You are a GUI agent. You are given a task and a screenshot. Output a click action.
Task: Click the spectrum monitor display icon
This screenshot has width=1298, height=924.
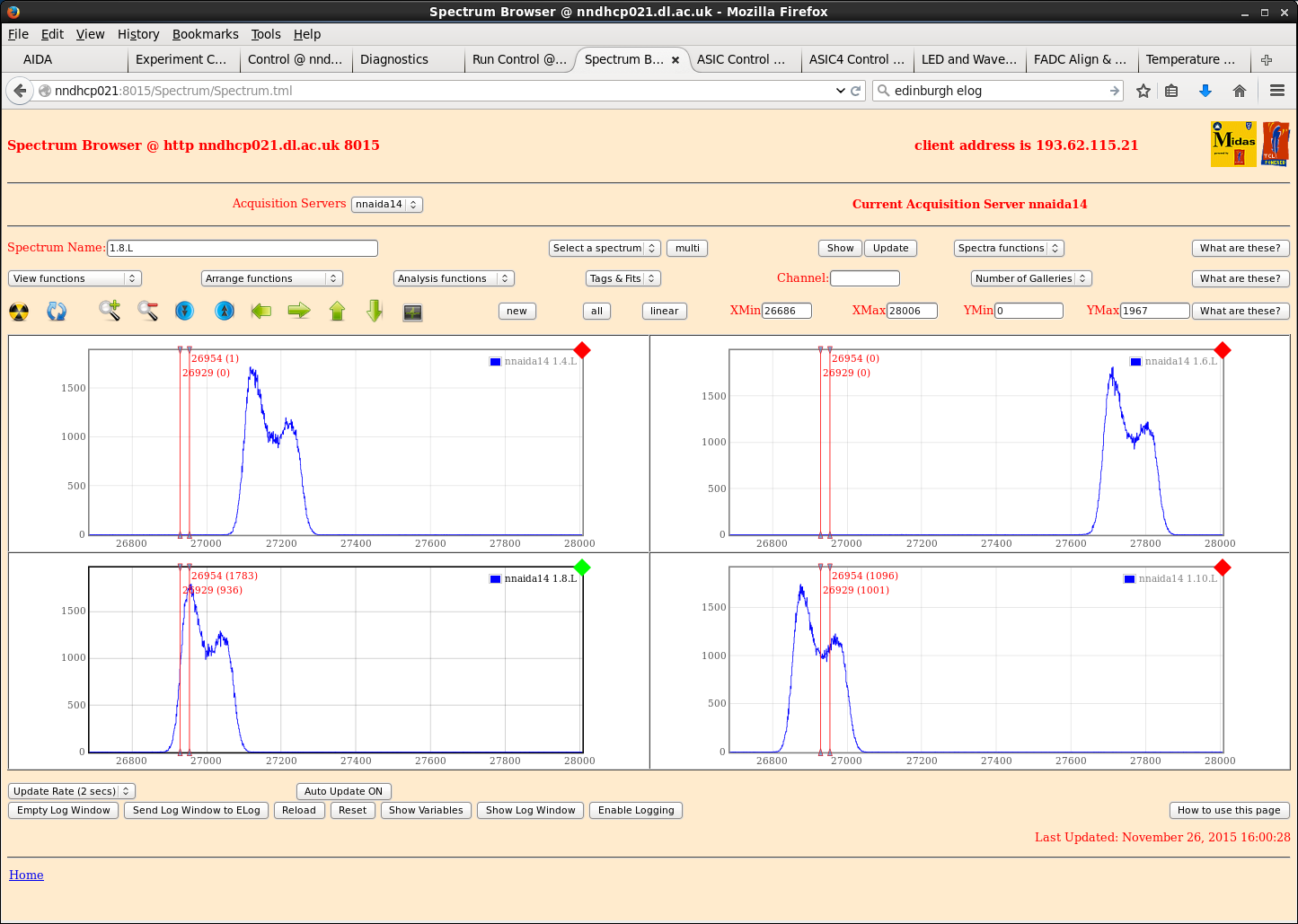[x=412, y=312]
